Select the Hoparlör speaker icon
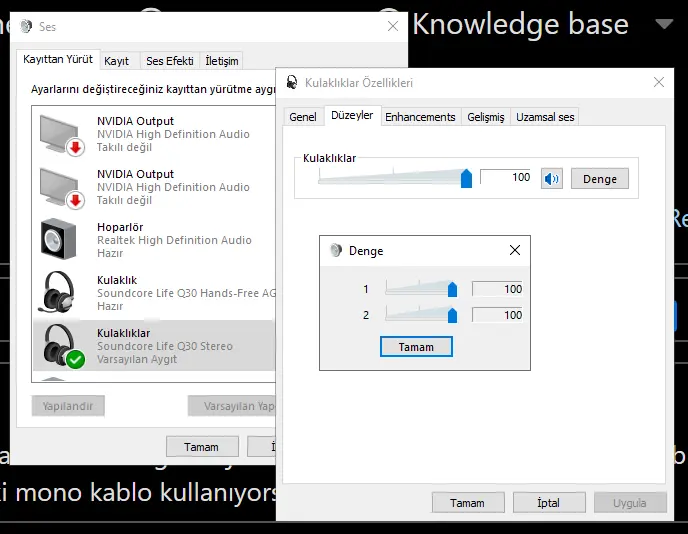This screenshot has width=688, height=534. click(x=58, y=239)
